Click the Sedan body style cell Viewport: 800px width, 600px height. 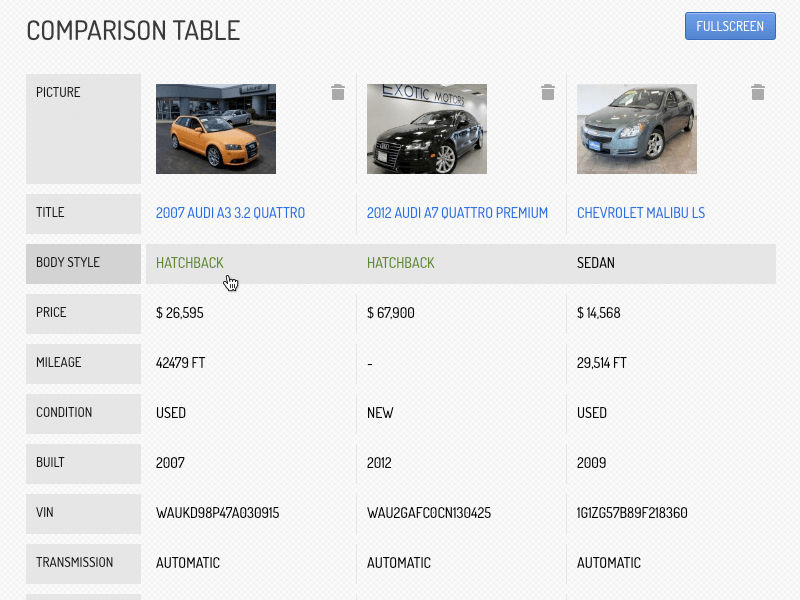click(596, 263)
